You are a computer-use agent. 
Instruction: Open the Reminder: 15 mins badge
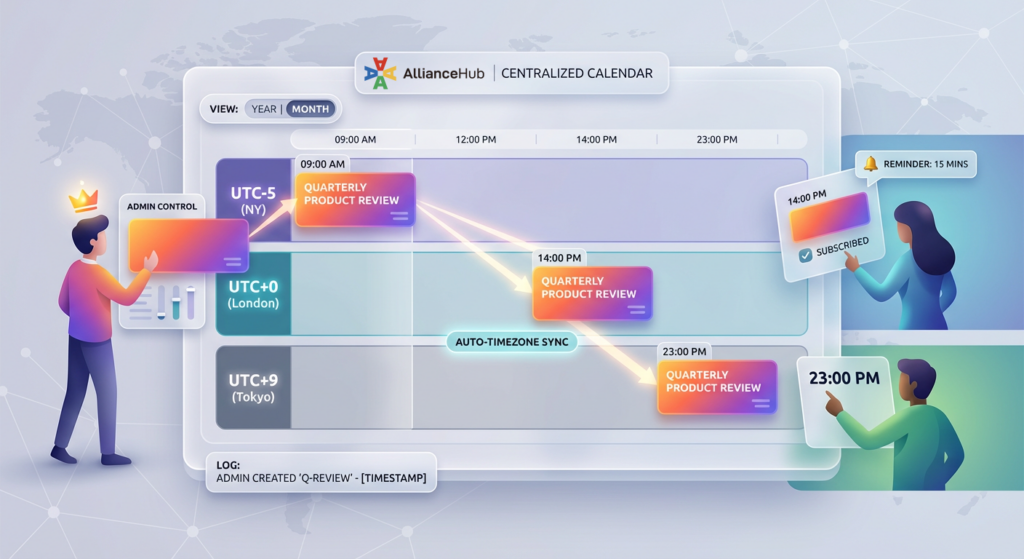915,164
